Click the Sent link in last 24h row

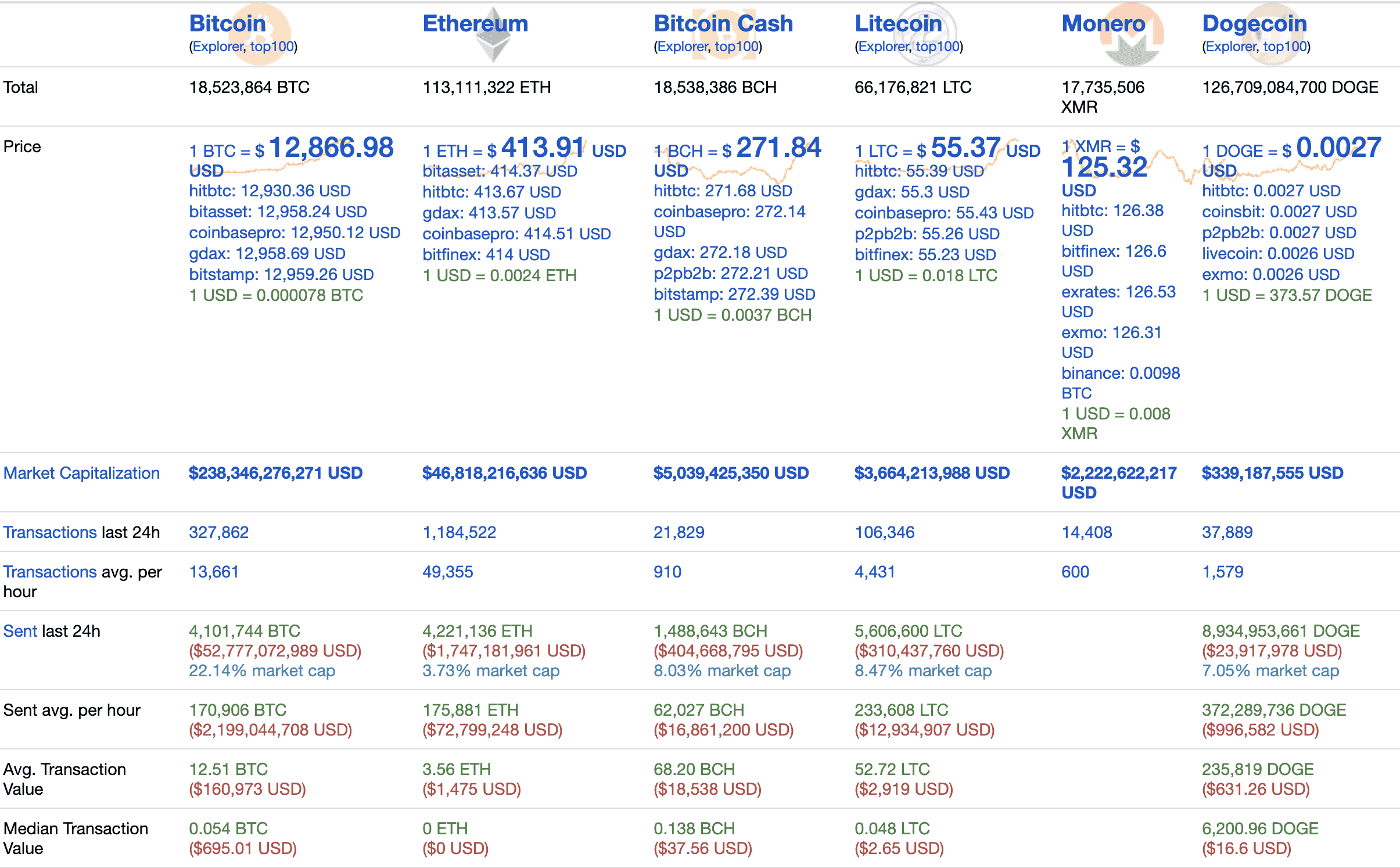pos(20,631)
